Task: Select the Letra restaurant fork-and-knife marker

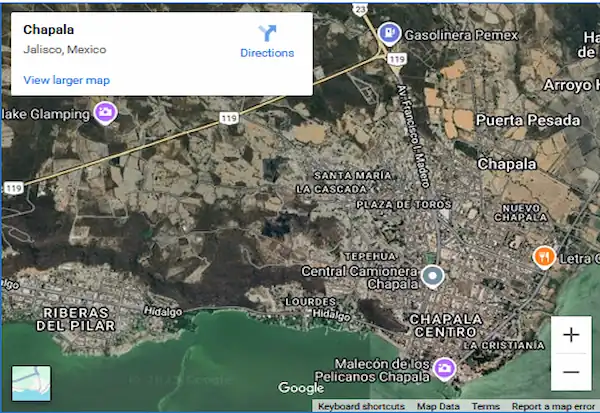Action: 544,258
